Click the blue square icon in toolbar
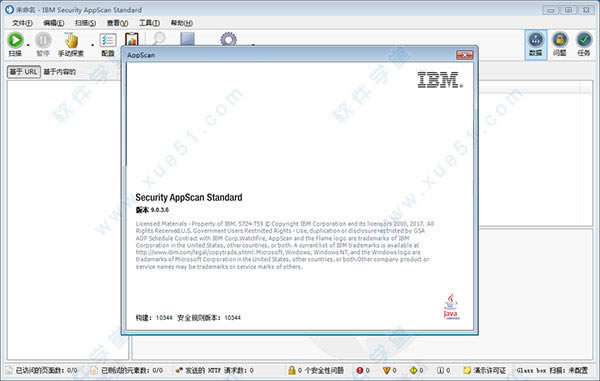Viewport: 600px width, 381px height. [188, 38]
